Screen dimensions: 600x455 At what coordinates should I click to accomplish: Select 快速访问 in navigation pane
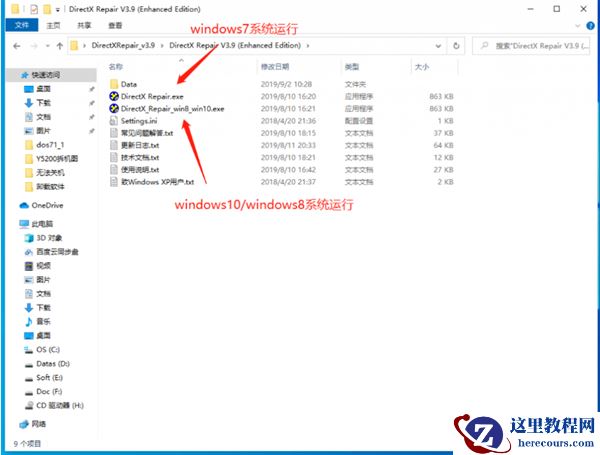click(45, 75)
